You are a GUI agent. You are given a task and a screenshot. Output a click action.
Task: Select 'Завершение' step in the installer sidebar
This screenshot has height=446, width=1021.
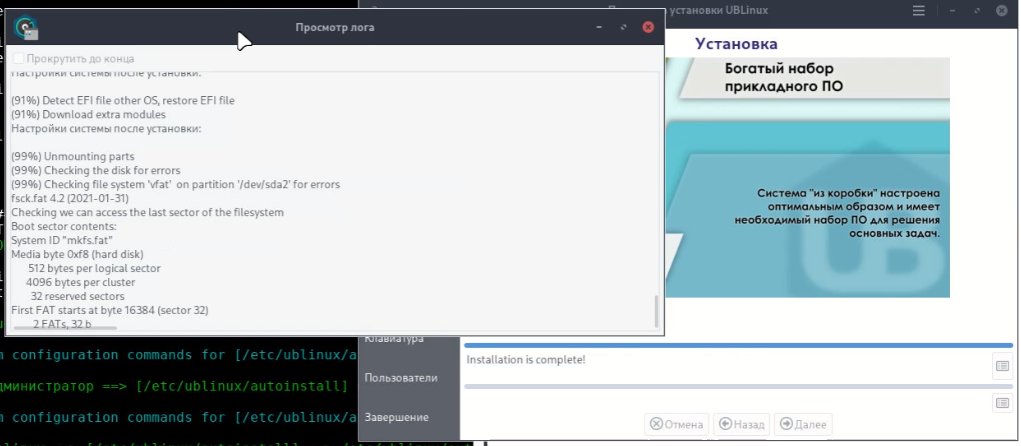(397, 417)
